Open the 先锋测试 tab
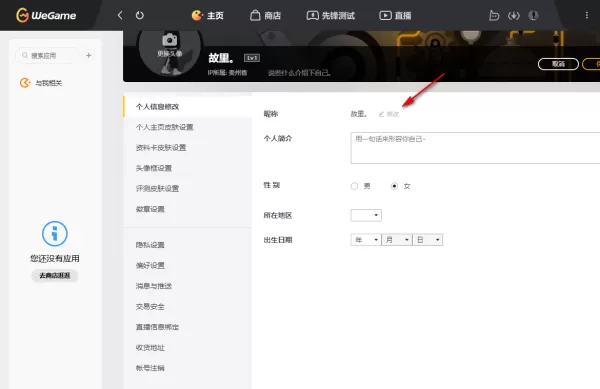Image resolution: width=600 pixels, height=389 pixels. click(x=331, y=15)
